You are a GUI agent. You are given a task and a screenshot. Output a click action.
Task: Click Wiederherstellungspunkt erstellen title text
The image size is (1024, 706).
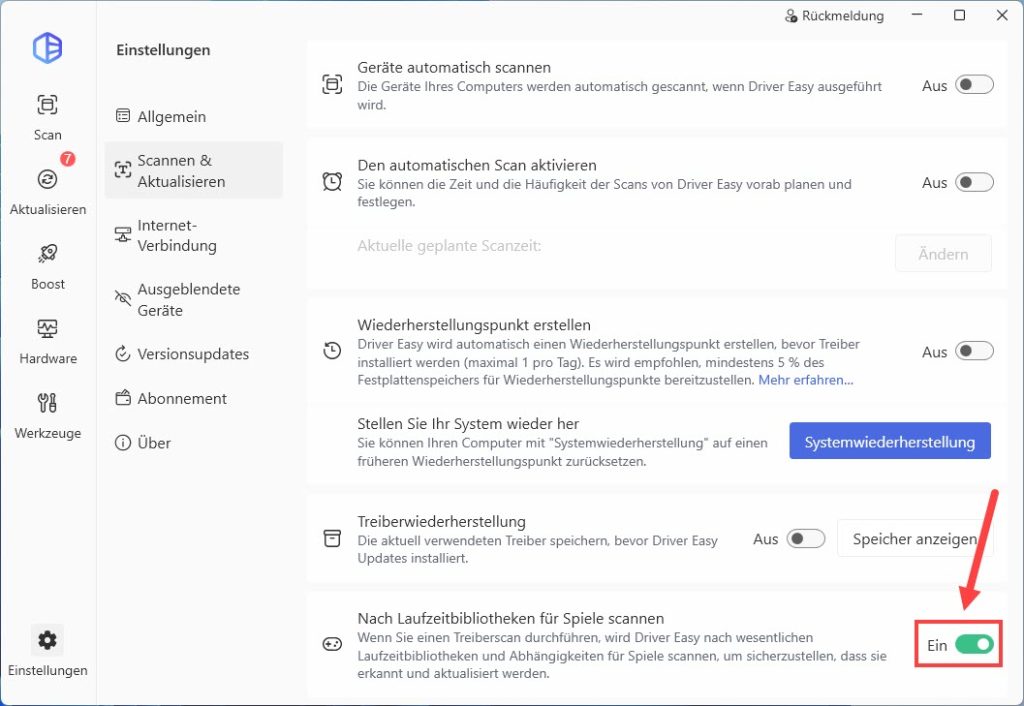click(x=474, y=325)
